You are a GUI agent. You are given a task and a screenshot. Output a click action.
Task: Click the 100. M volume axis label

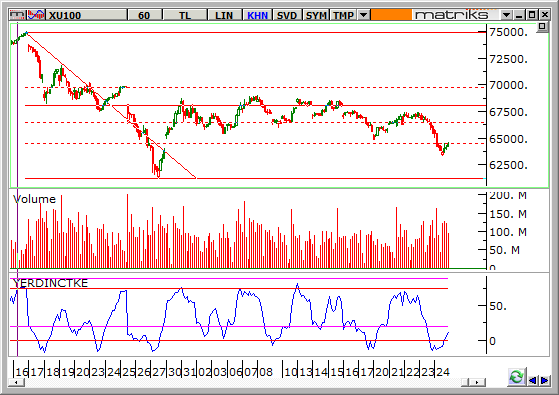click(x=508, y=232)
